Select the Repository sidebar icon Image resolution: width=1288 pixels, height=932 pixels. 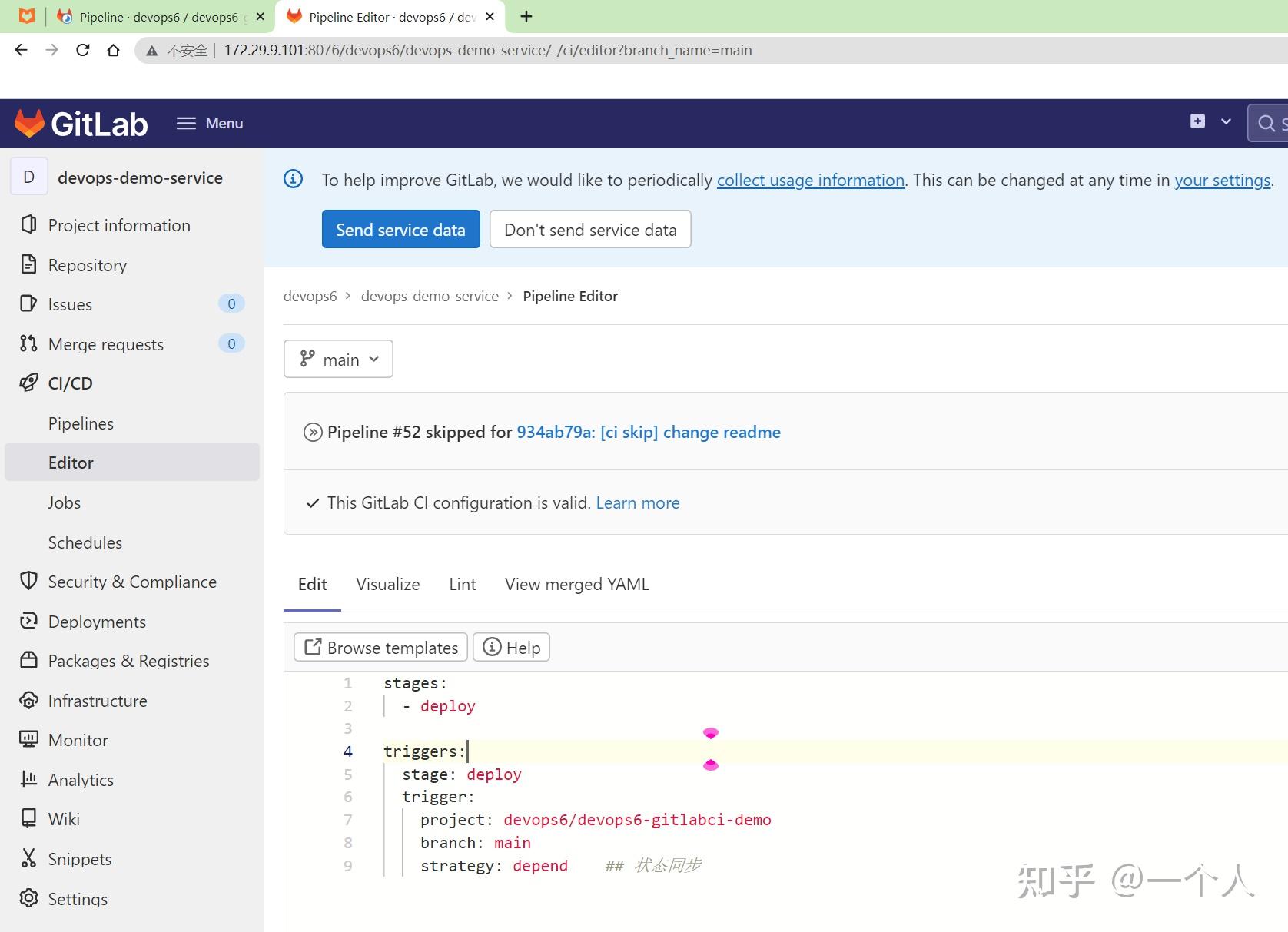pos(28,264)
